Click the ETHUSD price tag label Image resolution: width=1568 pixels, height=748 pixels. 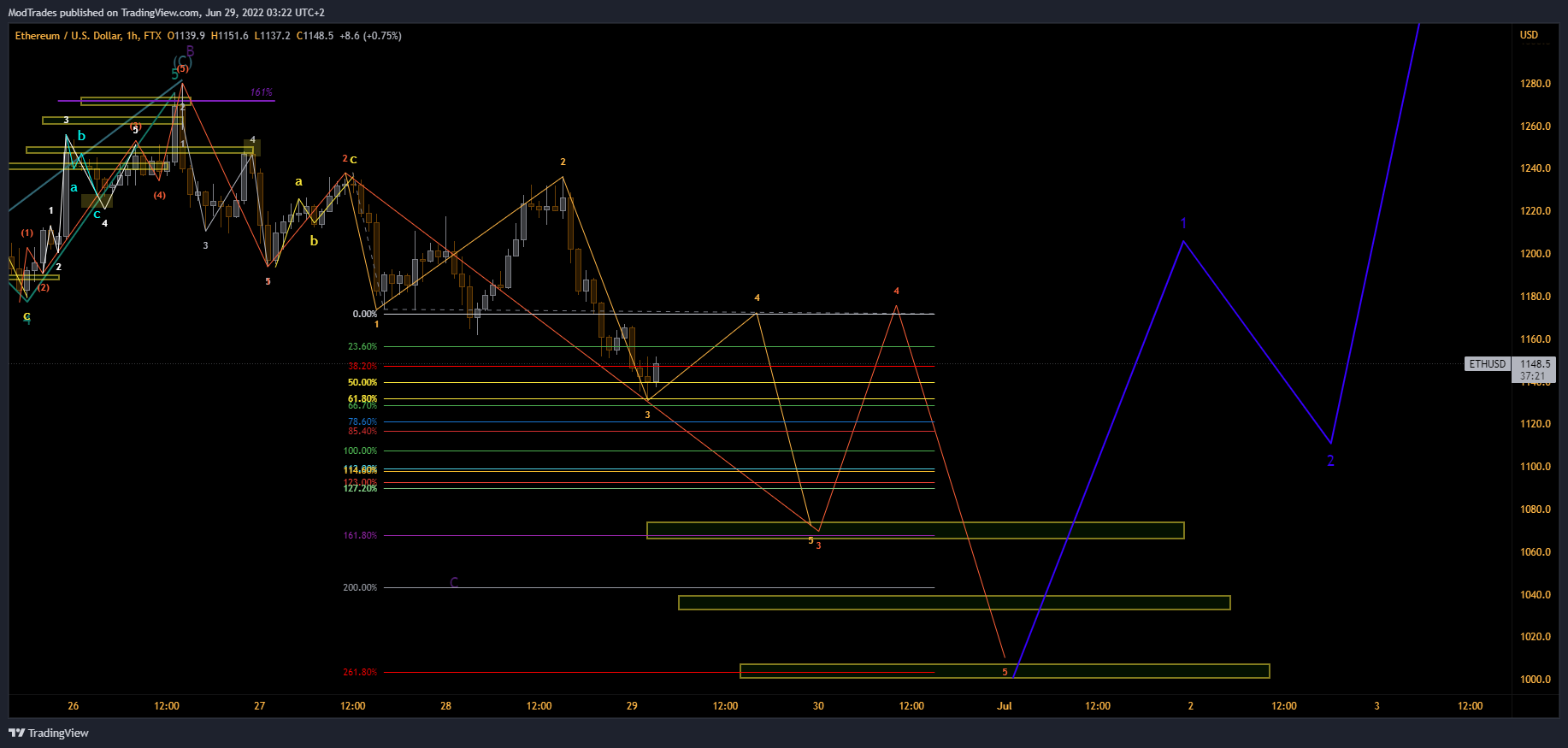1488,364
